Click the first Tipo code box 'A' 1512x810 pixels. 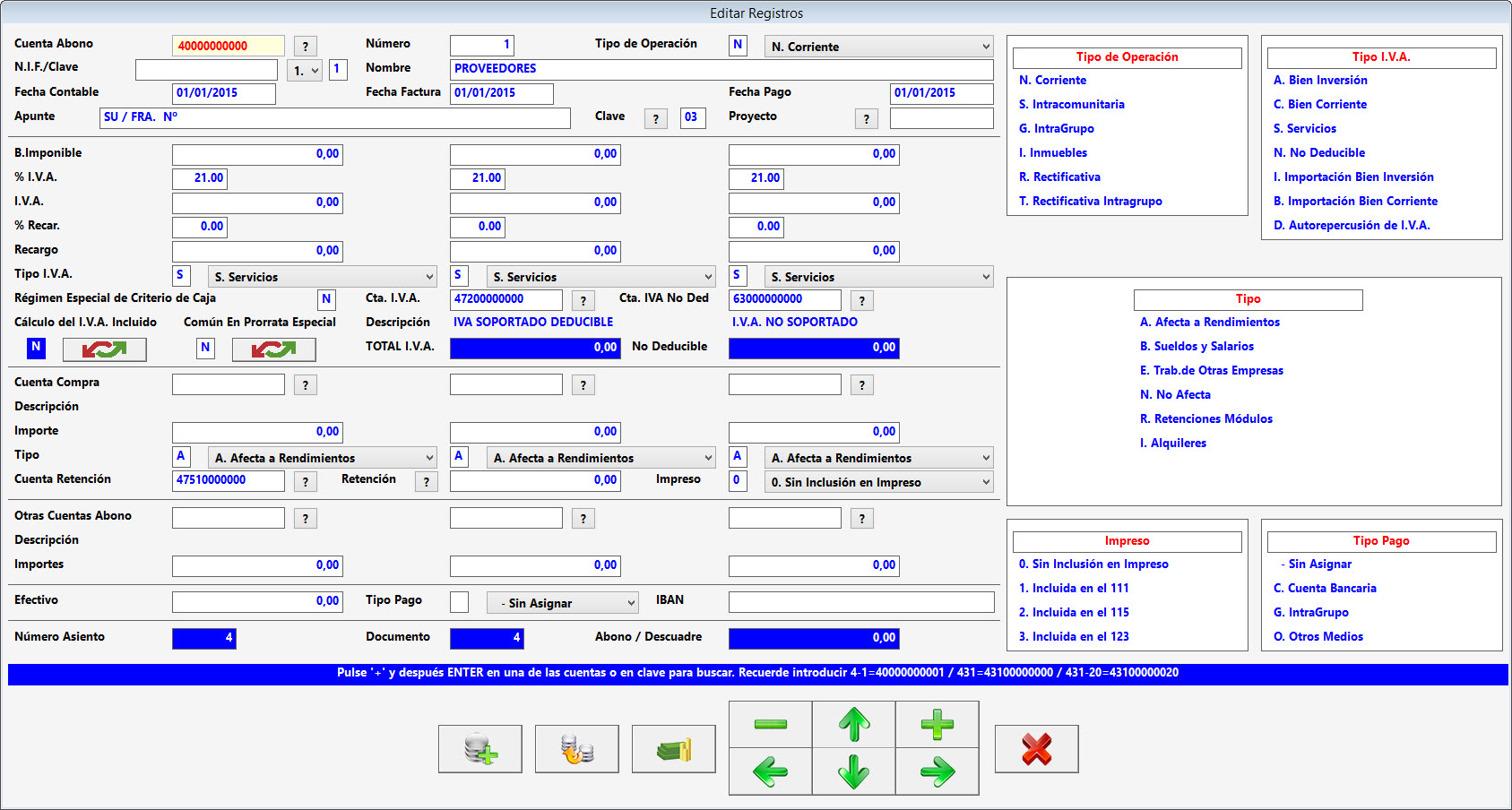click(181, 456)
